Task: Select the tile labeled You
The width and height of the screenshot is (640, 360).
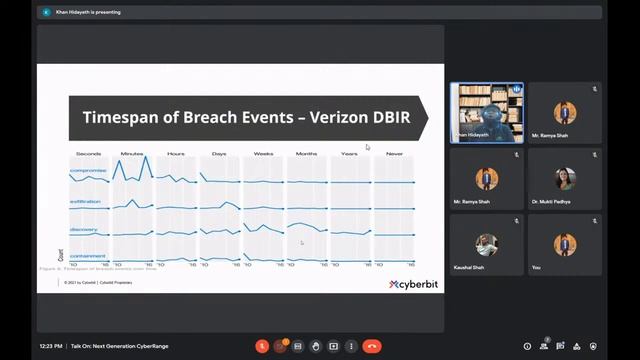Action: point(565,245)
